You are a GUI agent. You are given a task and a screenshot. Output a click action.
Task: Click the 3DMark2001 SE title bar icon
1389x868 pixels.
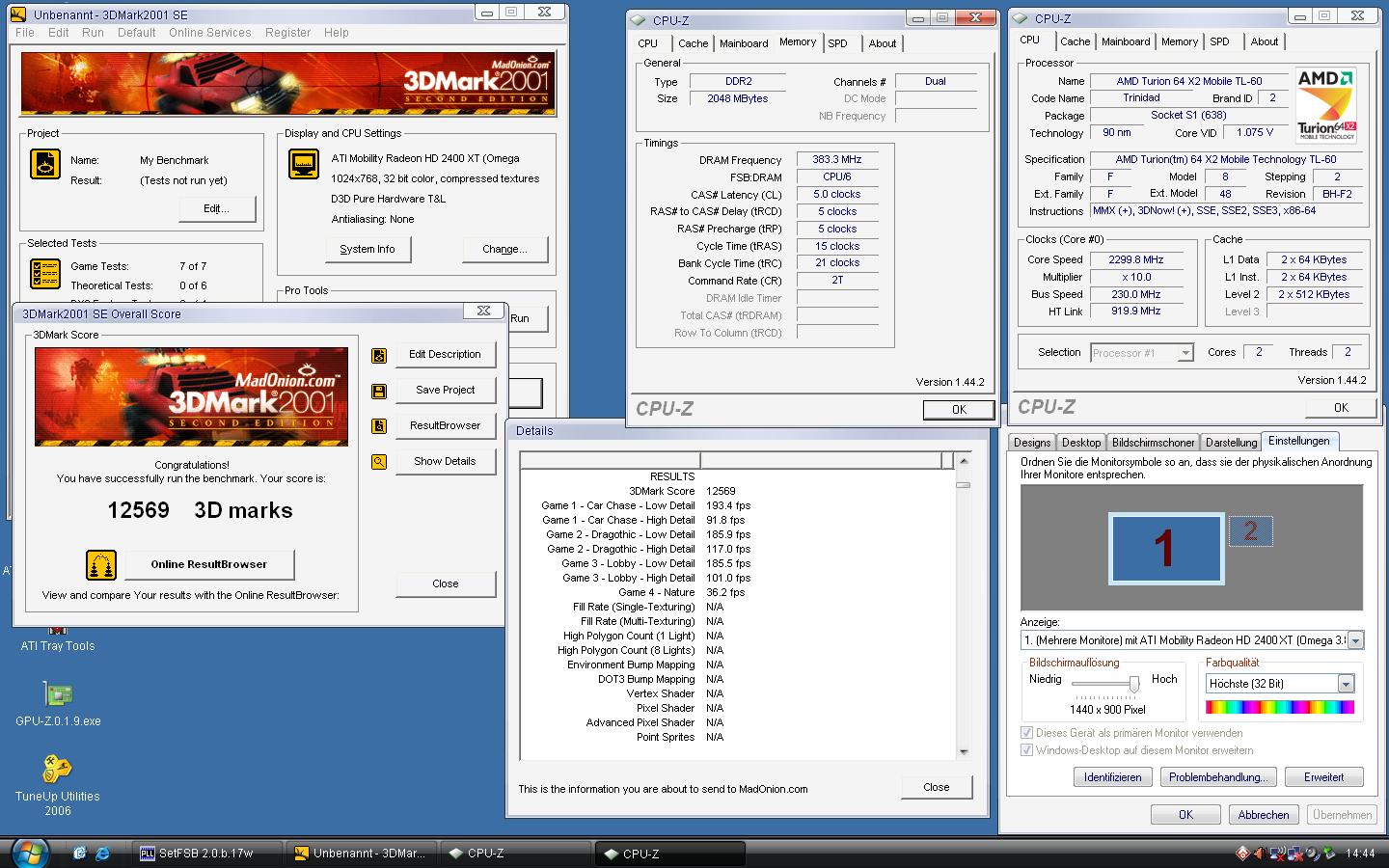(17, 14)
